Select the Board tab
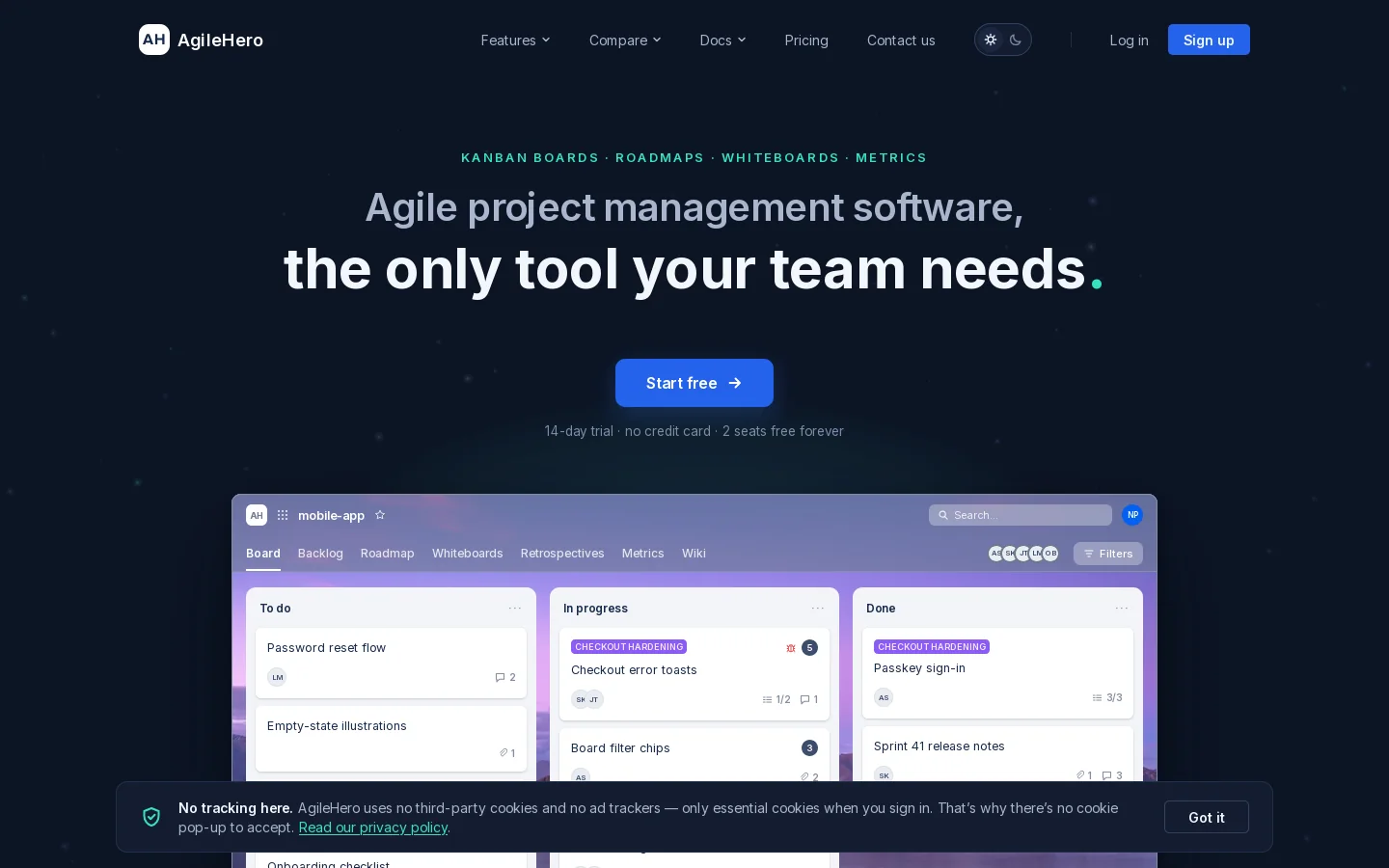 pos(263,554)
